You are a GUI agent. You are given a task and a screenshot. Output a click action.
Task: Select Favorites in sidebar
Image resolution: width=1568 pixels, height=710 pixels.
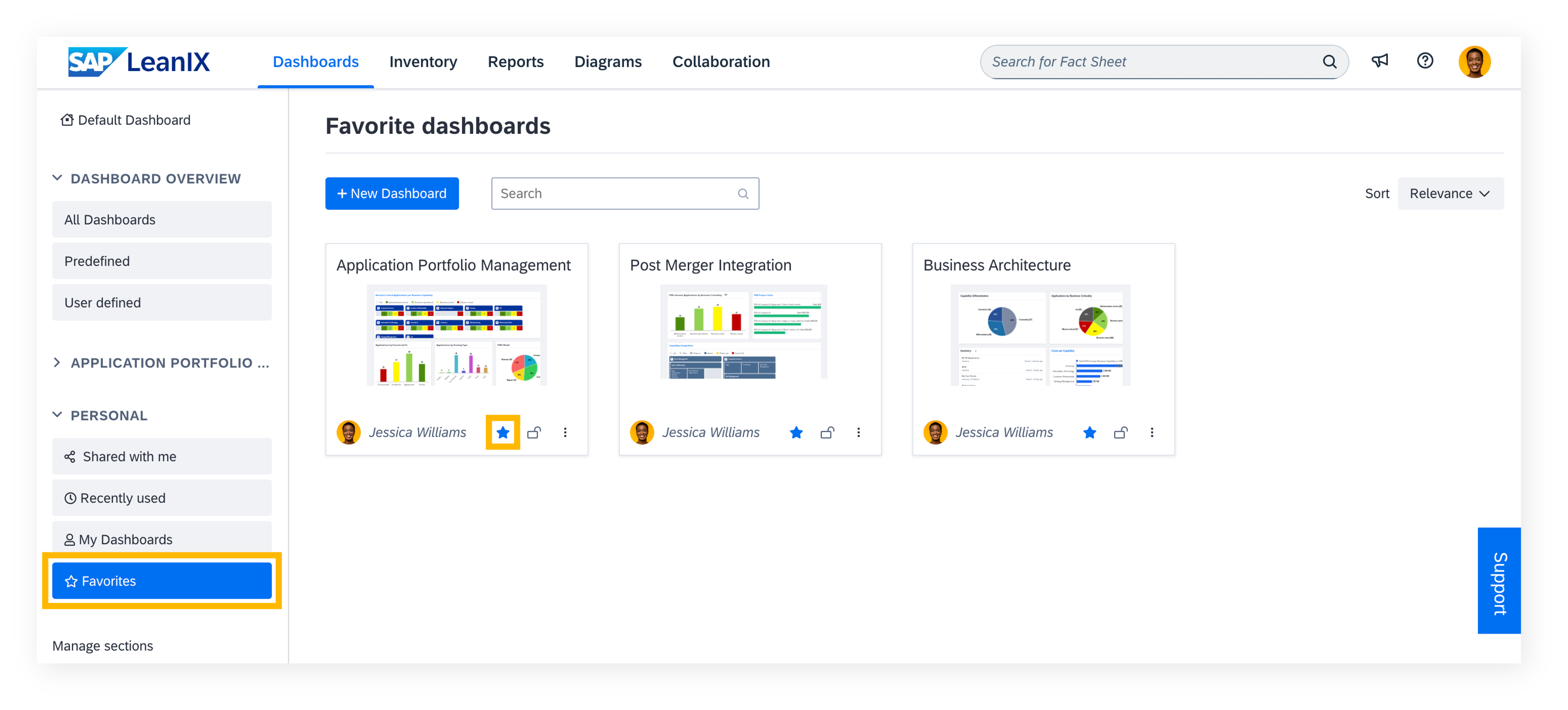(162, 581)
